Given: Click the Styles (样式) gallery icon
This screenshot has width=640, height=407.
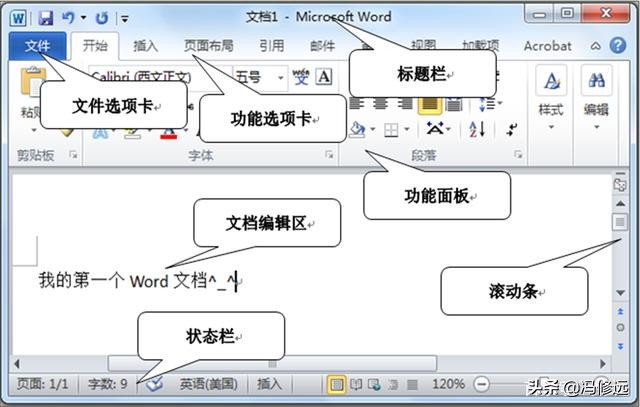Looking at the screenshot, I should [551, 80].
